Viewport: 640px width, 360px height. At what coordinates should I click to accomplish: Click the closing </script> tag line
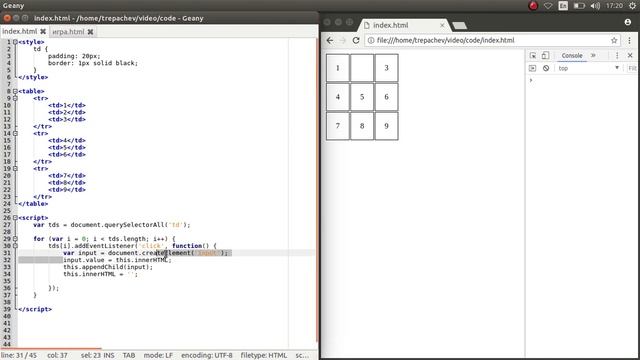point(35,309)
